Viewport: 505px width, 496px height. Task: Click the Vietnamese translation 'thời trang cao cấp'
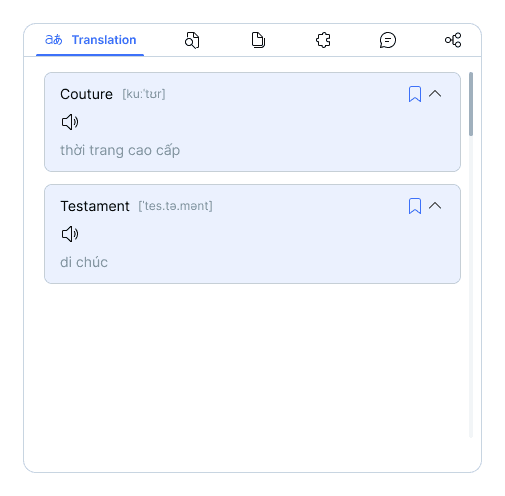tap(120, 150)
